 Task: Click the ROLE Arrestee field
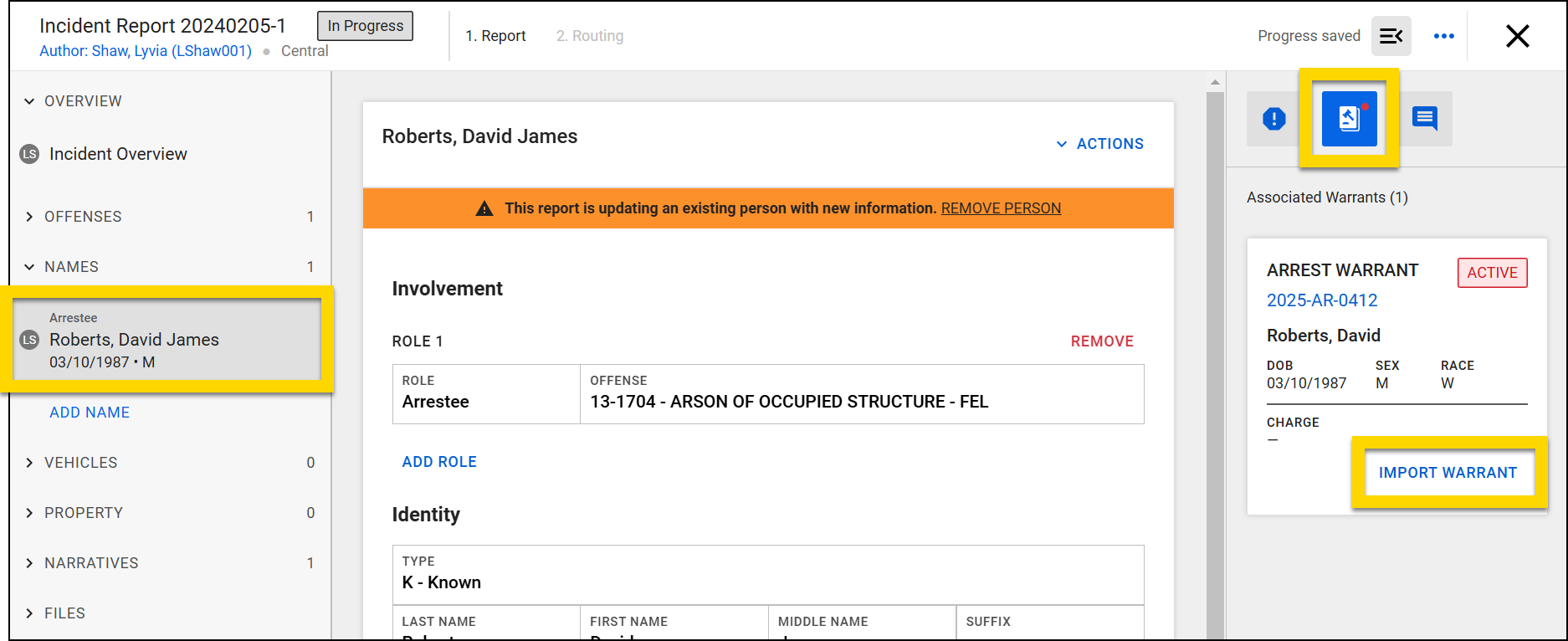[x=486, y=394]
